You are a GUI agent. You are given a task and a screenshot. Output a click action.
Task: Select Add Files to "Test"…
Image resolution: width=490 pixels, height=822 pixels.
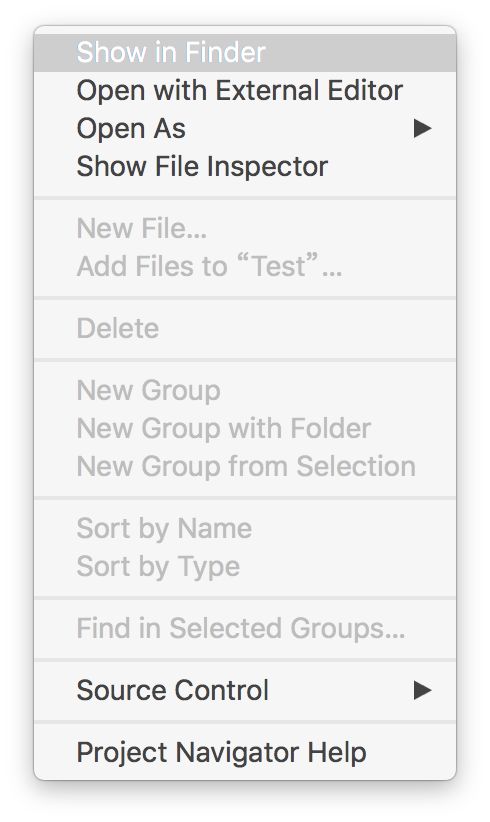(x=245, y=266)
